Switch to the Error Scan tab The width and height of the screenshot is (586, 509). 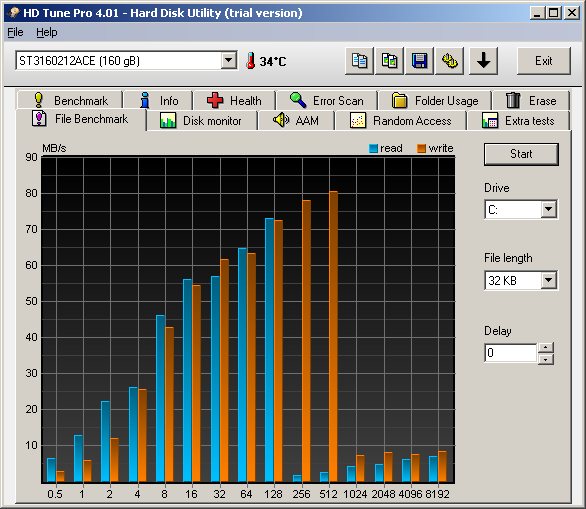coord(327,100)
